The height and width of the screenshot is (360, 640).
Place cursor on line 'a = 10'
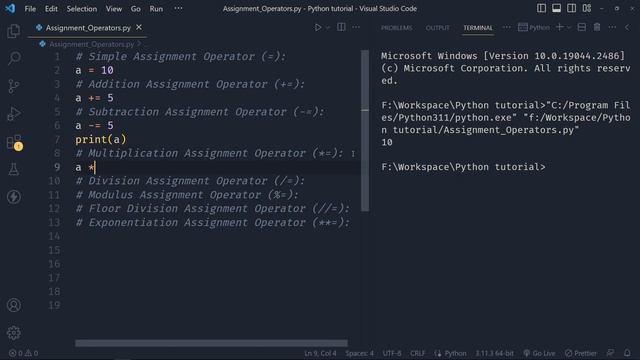pyautogui.click(x=94, y=70)
